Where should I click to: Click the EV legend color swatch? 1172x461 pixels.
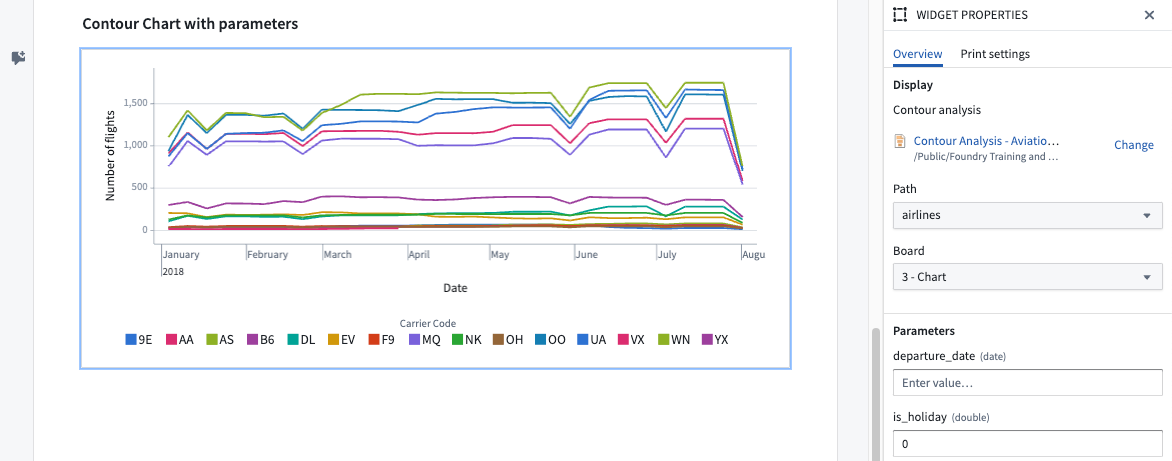tap(333, 340)
